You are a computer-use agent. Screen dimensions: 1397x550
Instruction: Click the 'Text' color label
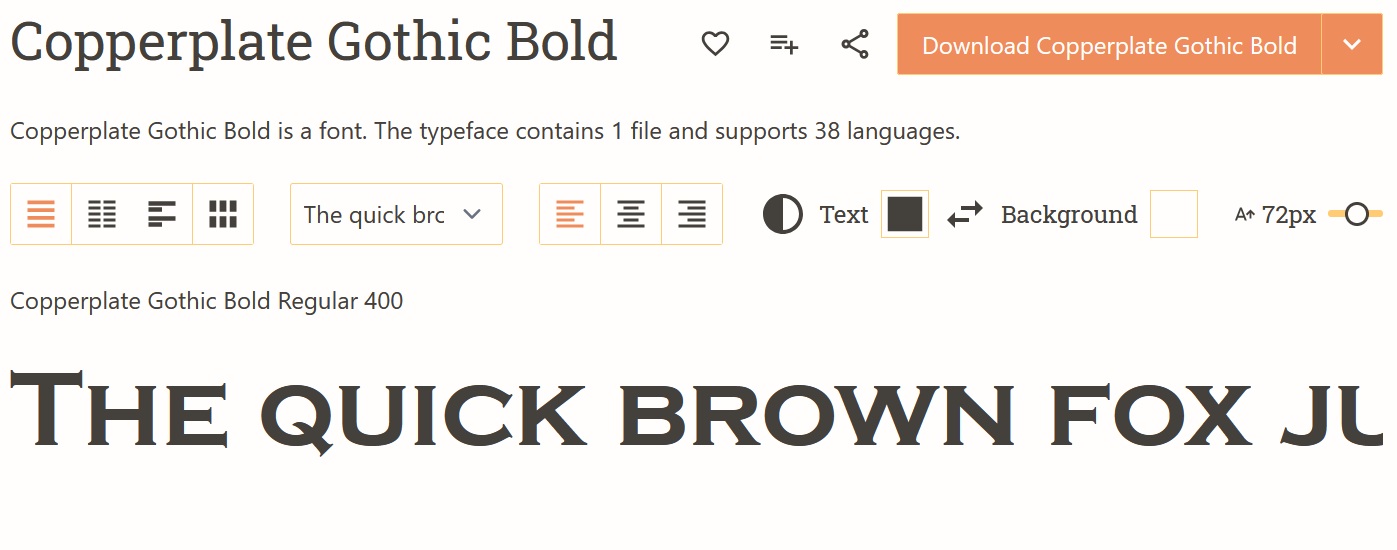click(844, 215)
